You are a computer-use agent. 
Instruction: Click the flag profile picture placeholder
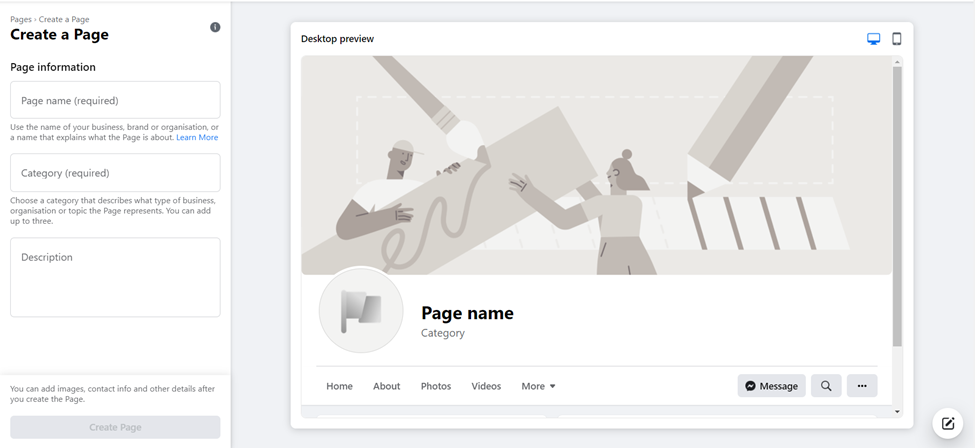coord(361,310)
